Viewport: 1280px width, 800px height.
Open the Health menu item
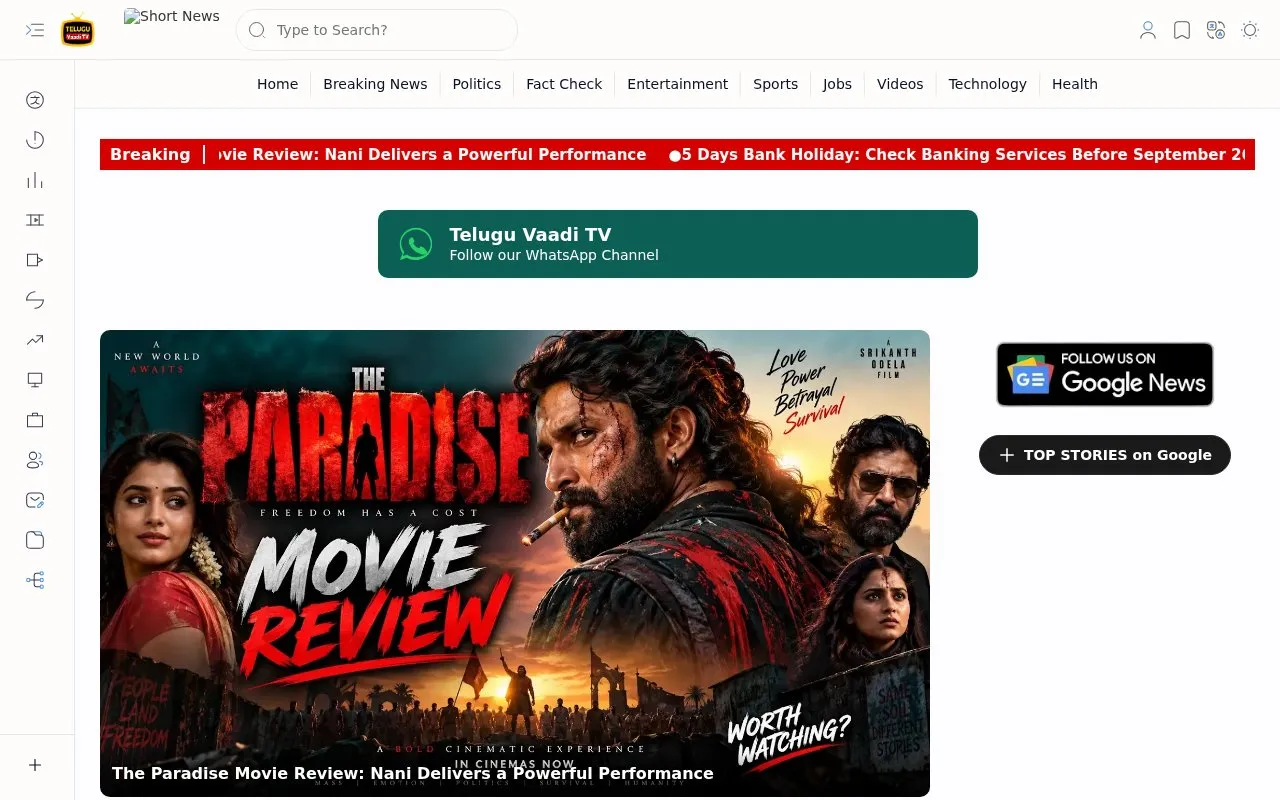(x=1075, y=84)
